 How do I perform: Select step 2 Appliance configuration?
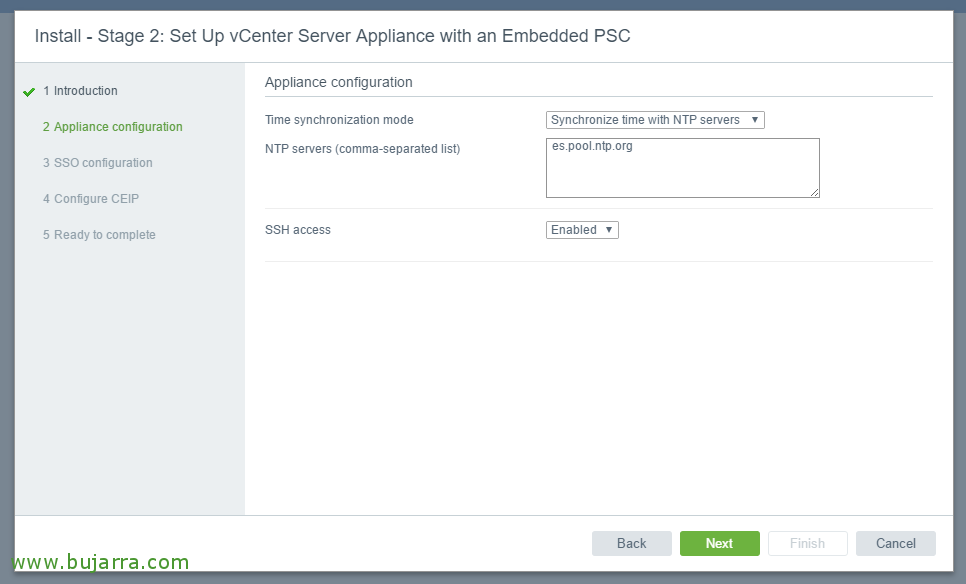pyautogui.click(x=113, y=126)
